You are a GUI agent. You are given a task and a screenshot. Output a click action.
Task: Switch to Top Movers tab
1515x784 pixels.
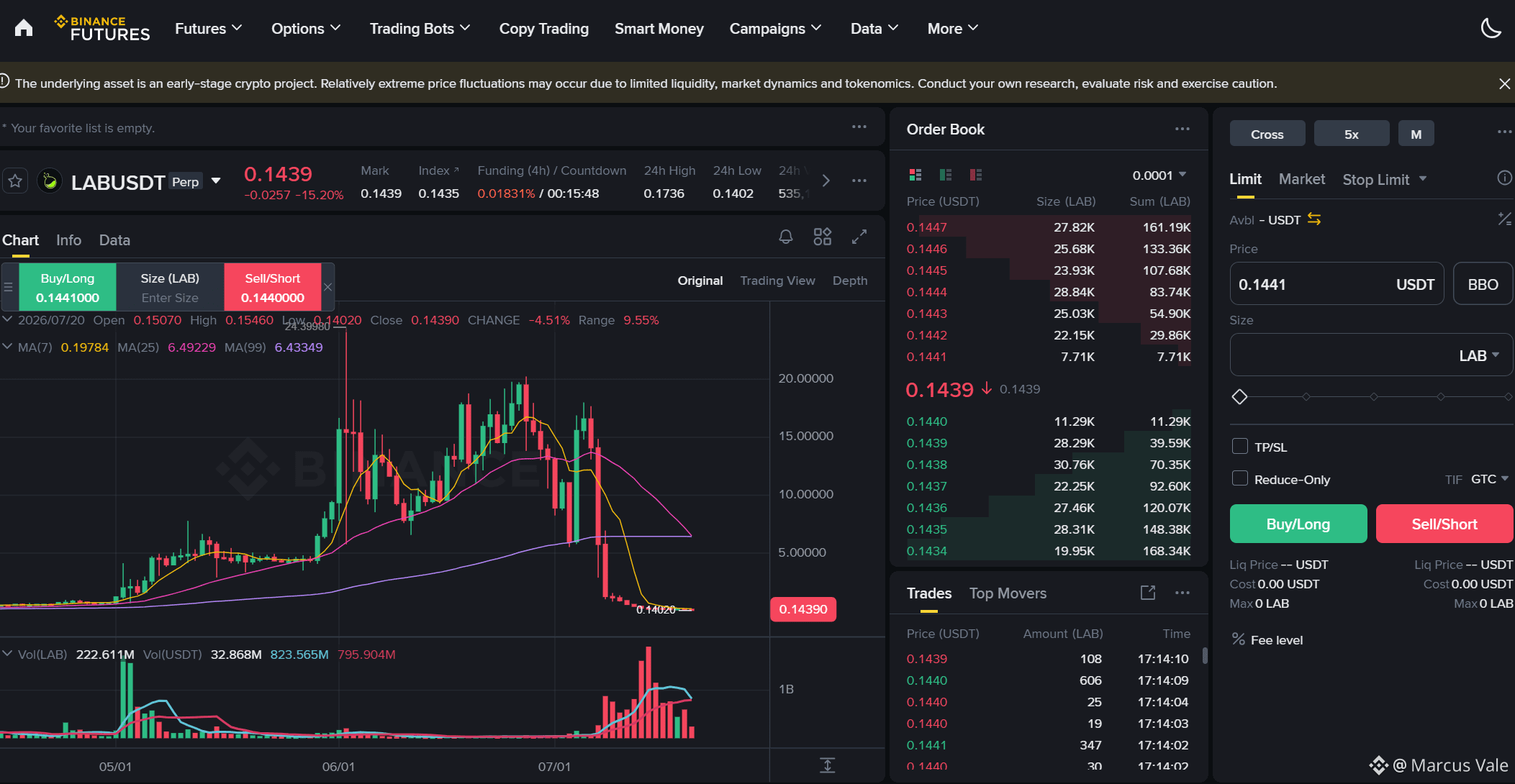pyautogui.click(x=1008, y=593)
